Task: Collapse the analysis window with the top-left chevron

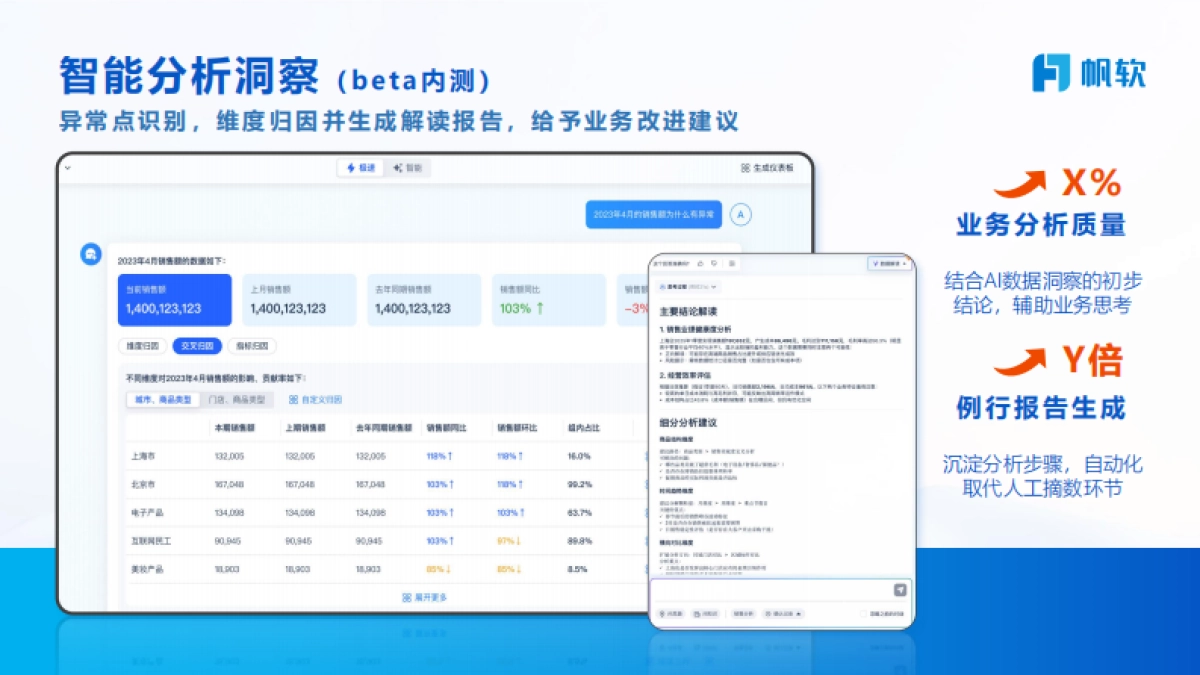Action: point(67,168)
